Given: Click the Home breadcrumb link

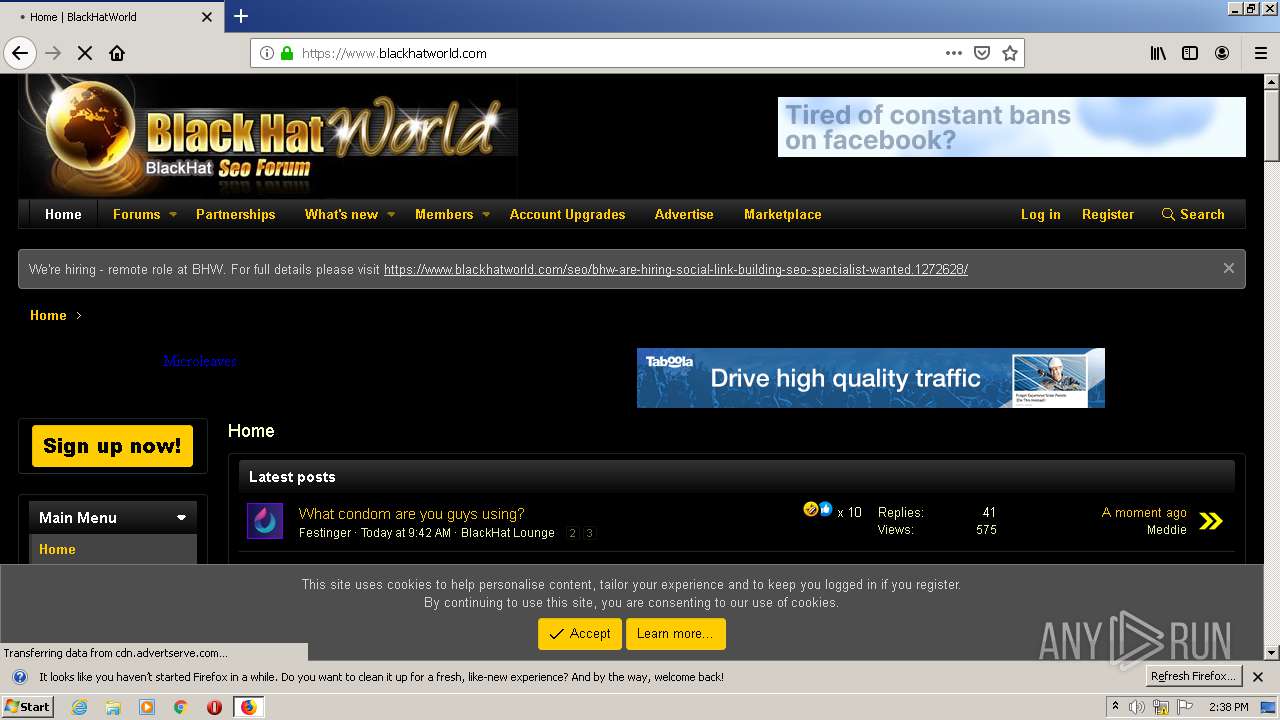Looking at the screenshot, I should (48, 315).
